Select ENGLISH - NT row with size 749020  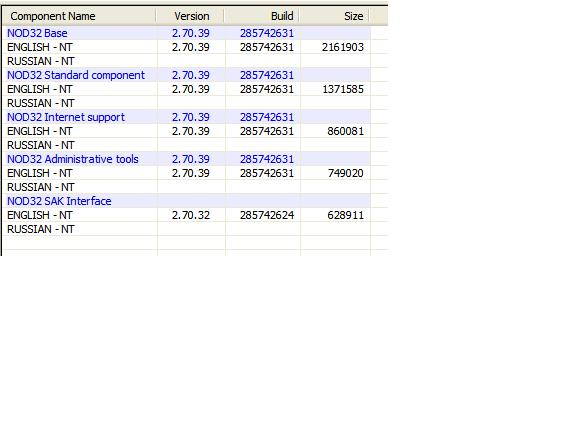coord(187,173)
